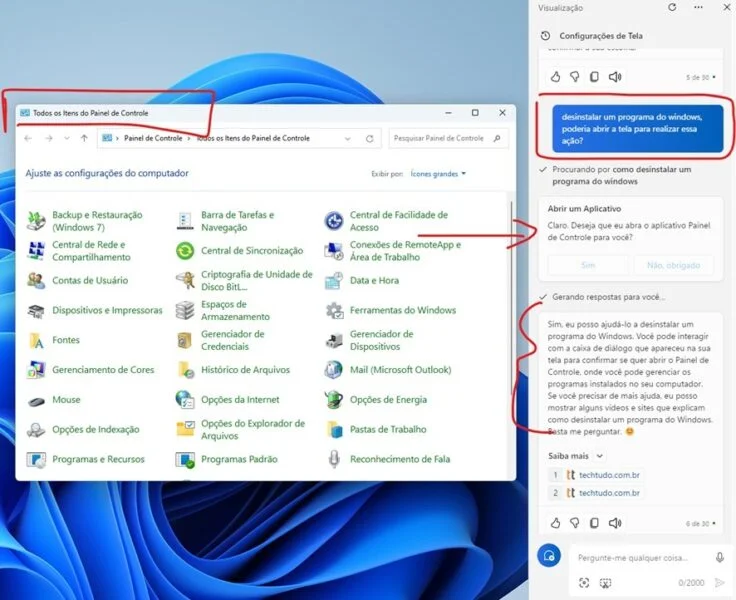Viewport: 736px width, 600px height.
Task: Dislike the response marked 5 de 30
Action: [575, 77]
